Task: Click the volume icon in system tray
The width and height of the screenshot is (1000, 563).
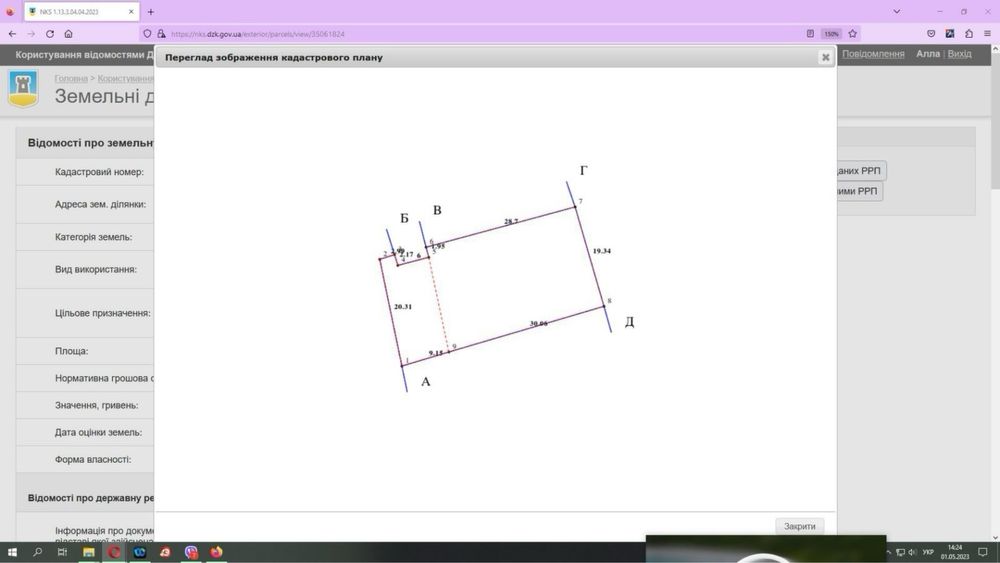Action: (x=912, y=552)
